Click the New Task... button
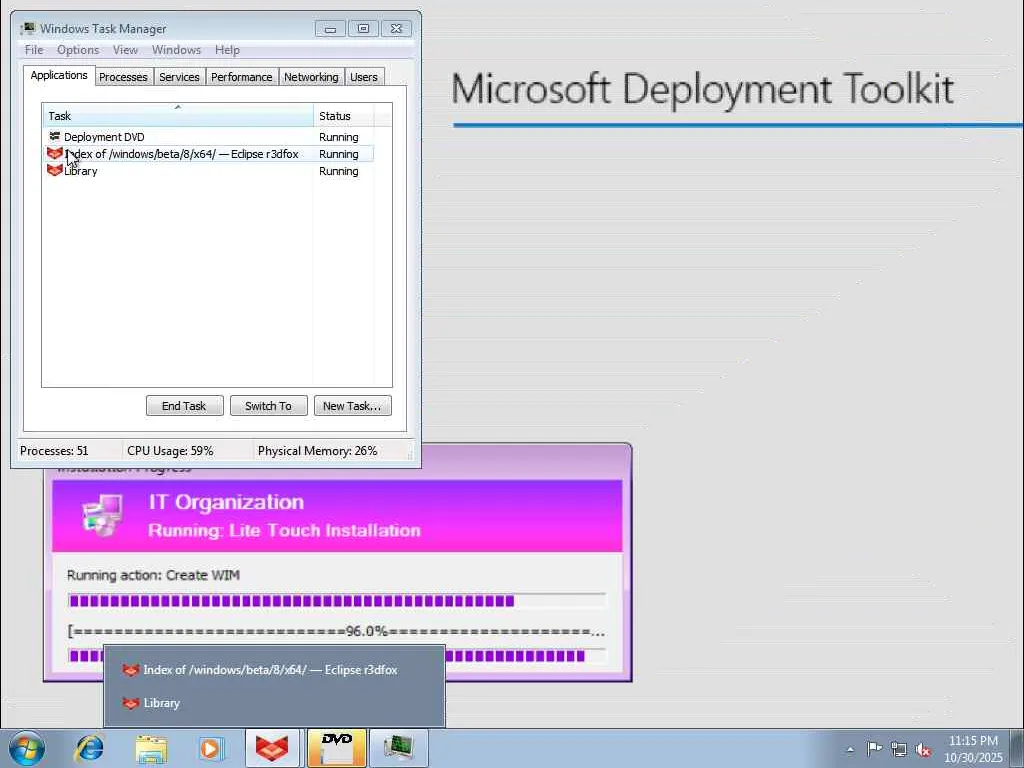 [x=352, y=406]
